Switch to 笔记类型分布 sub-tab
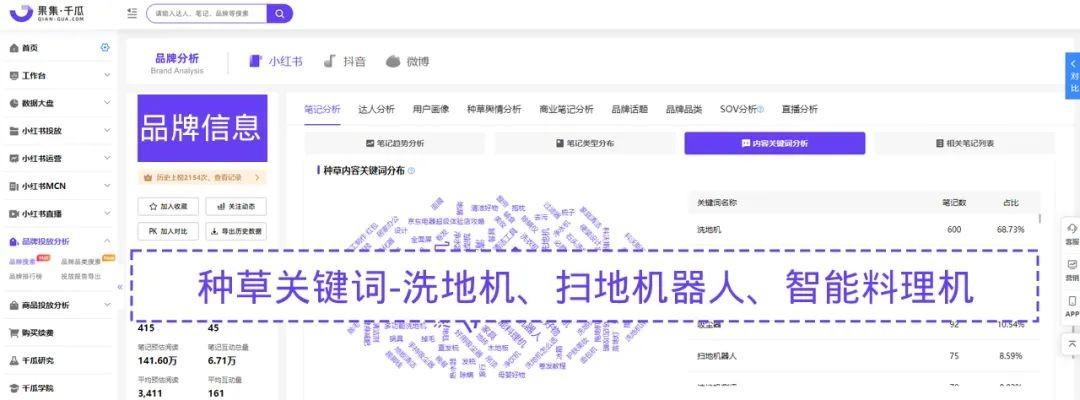1080x400 pixels. (x=585, y=143)
